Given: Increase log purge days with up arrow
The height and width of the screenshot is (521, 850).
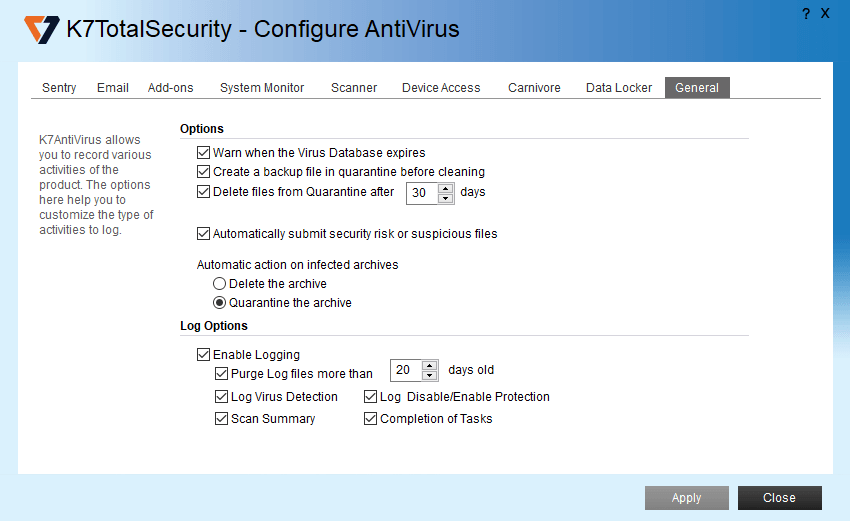Looking at the screenshot, I should point(430,365).
